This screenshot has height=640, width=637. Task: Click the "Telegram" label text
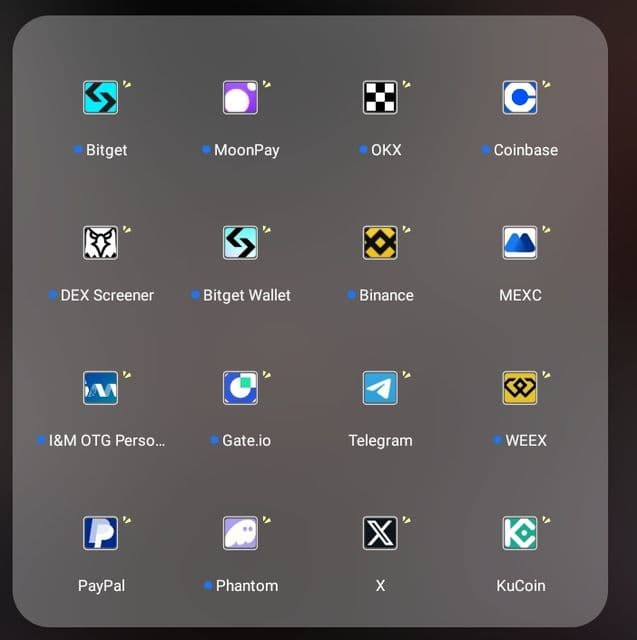coord(380,441)
